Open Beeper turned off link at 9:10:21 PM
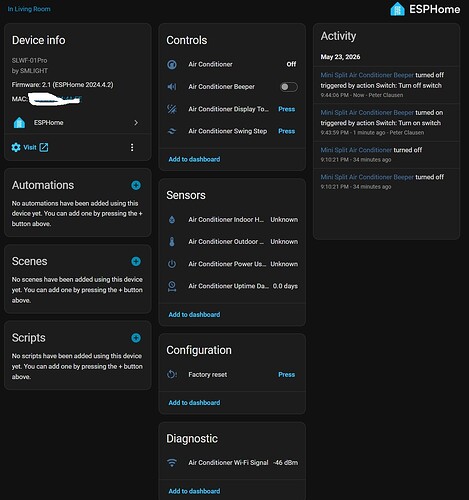Viewport: 469px width, 500px height. coord(367,177)
